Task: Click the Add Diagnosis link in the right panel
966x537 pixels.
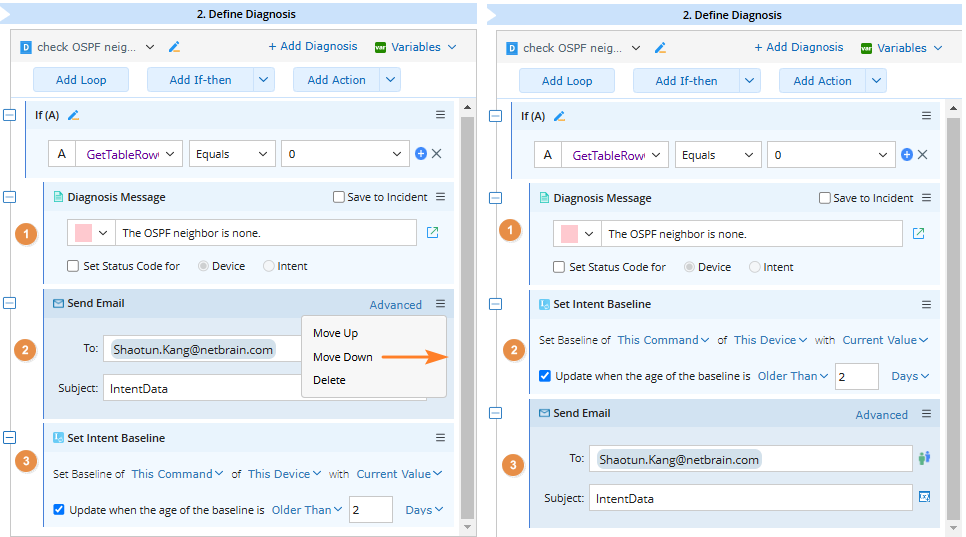Action: pos(798,47)
